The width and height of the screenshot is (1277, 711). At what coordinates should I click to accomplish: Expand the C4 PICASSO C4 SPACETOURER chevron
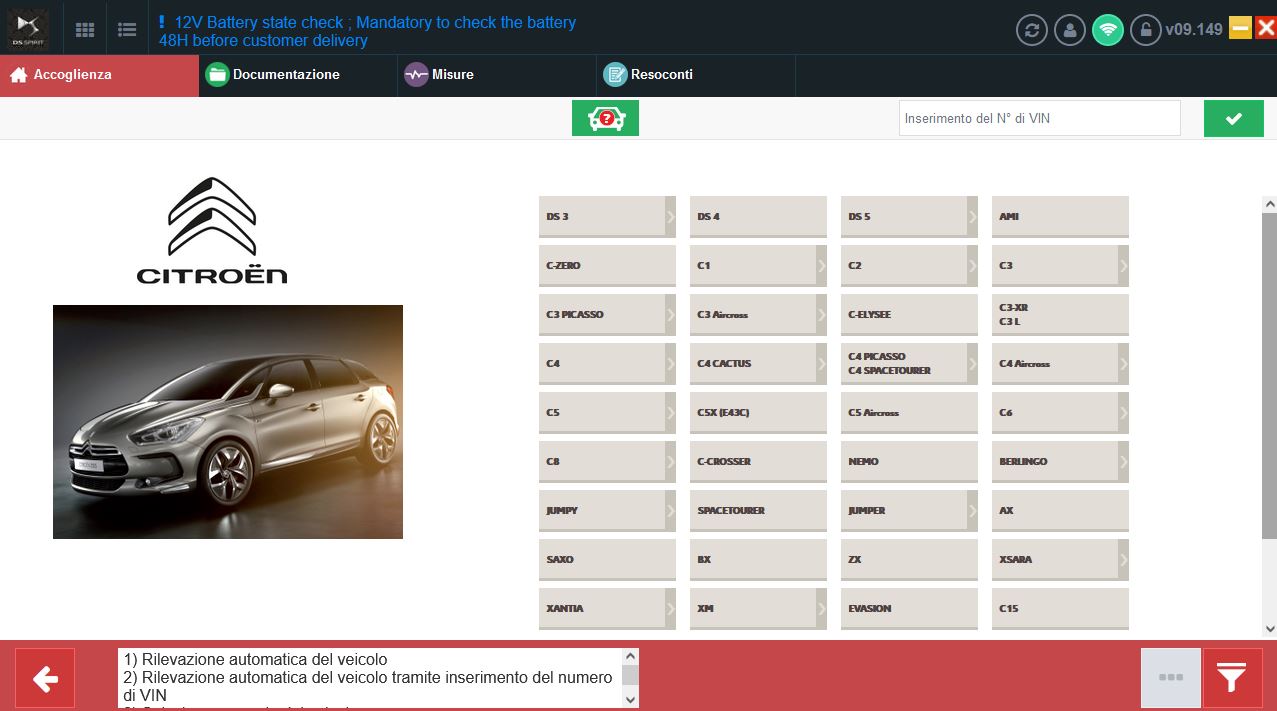[972, 364]
